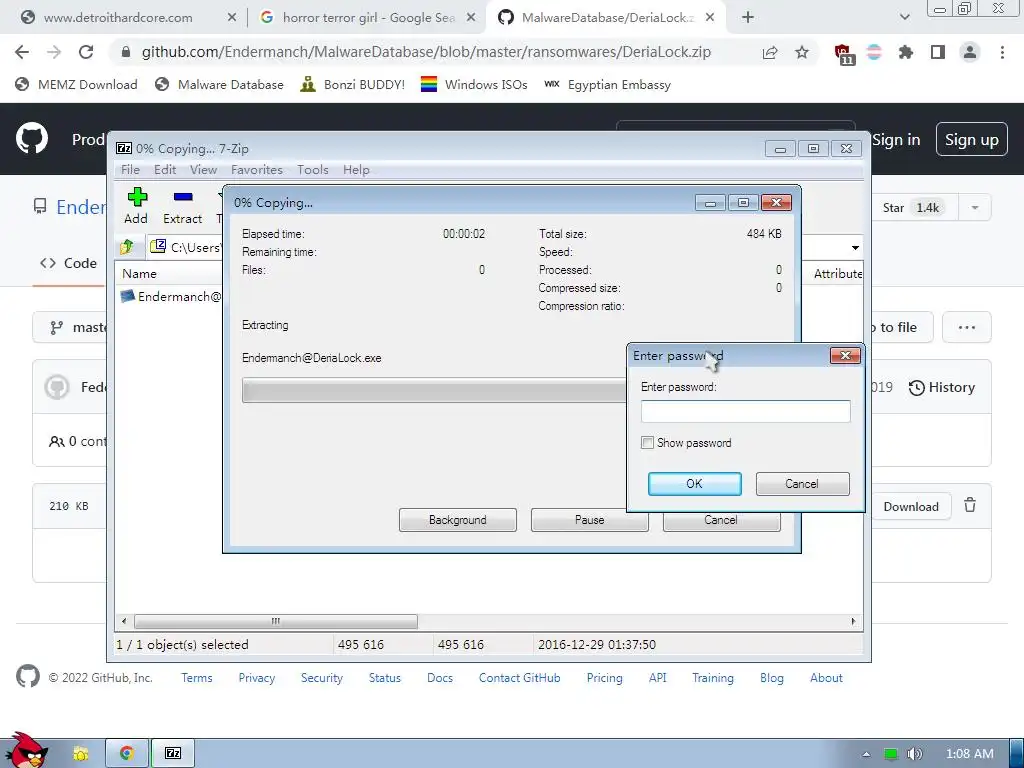Open the Extensions puzzle icon
Viewport: 1024px width, 768px height.
pyautogui.click(x=906, y=52)
